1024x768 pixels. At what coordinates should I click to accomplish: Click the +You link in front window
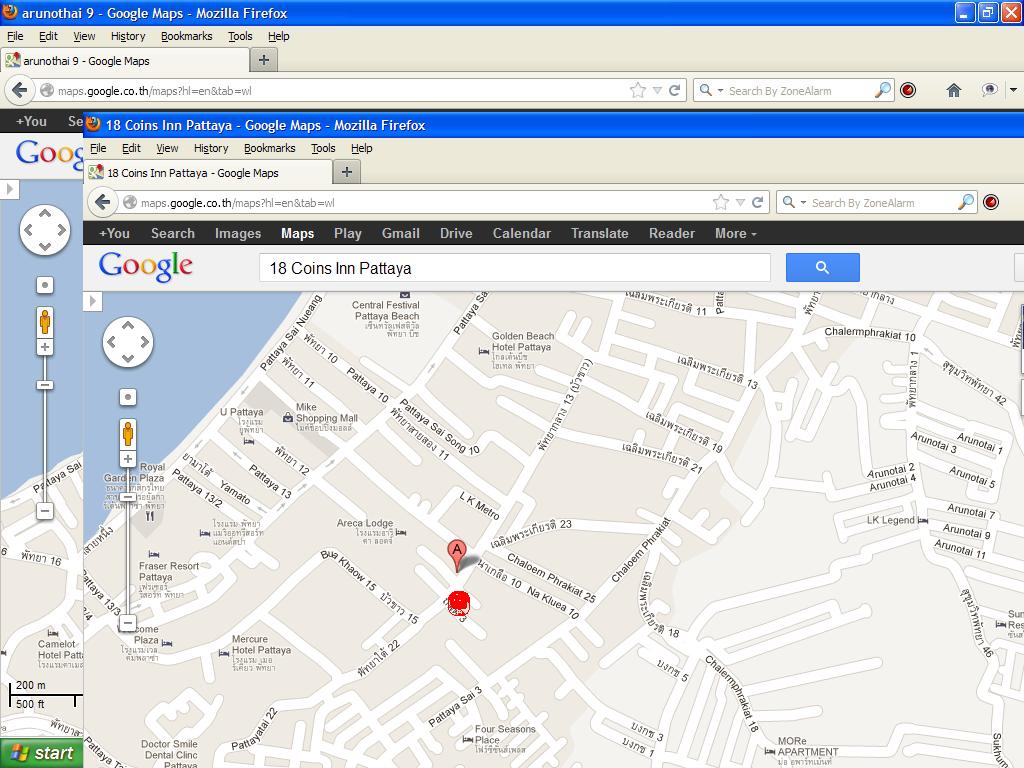click(x=114, y=233)
